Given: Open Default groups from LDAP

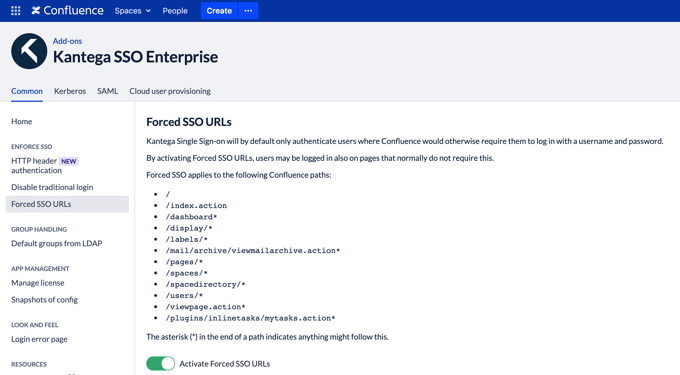Looking at the screenshot, I should click(57, 244).
